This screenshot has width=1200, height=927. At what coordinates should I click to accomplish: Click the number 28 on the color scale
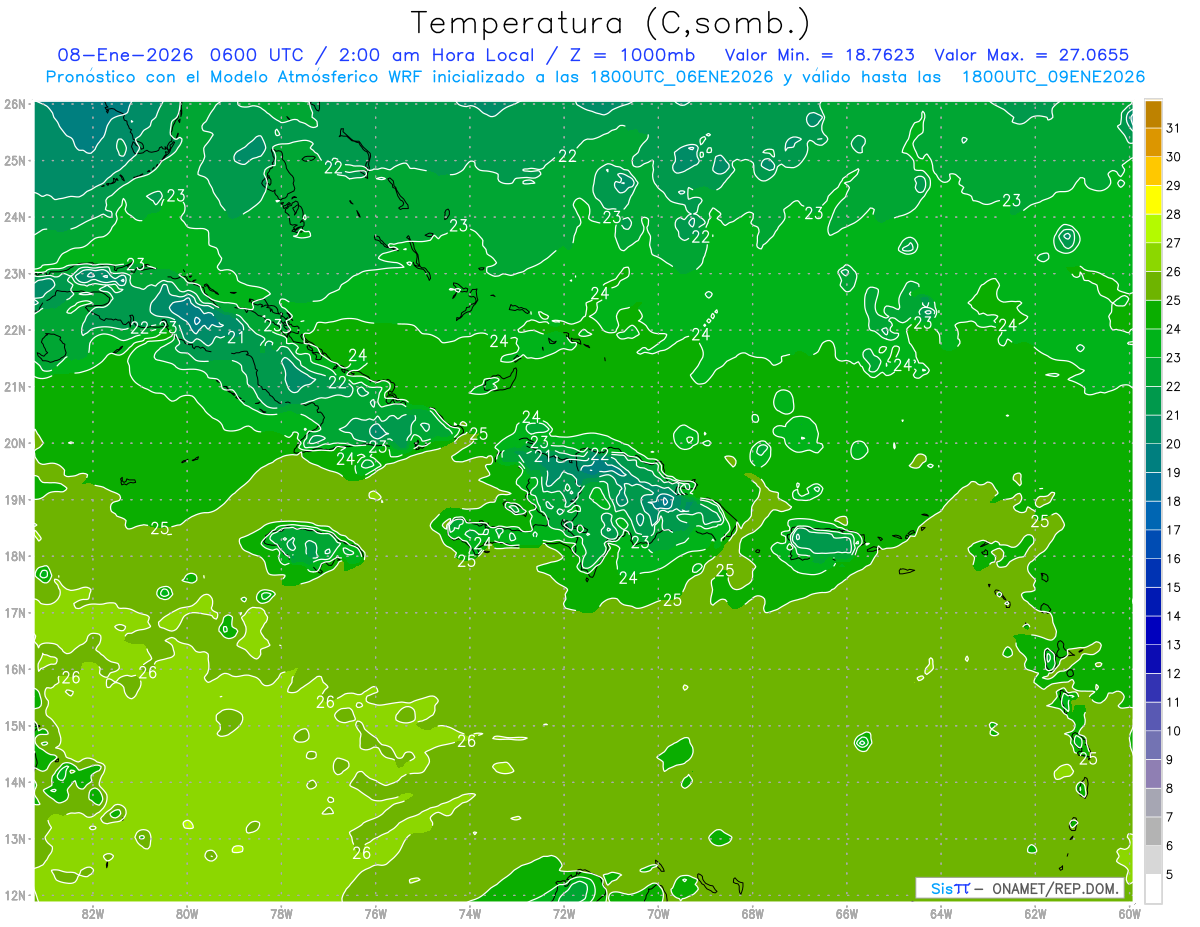pyautogui.click(x=1174, y=214)
